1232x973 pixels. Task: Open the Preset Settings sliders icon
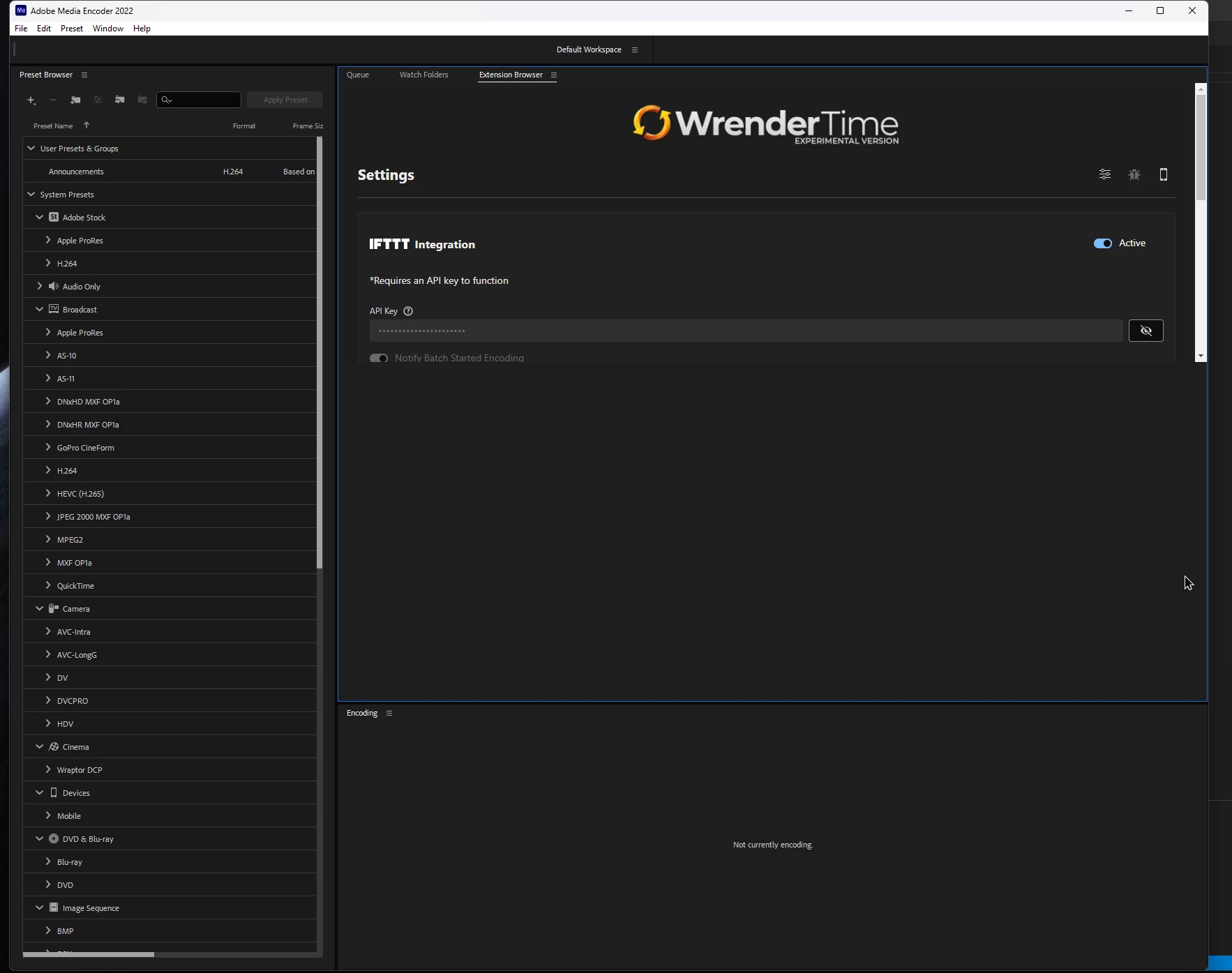tap(98, 100)
